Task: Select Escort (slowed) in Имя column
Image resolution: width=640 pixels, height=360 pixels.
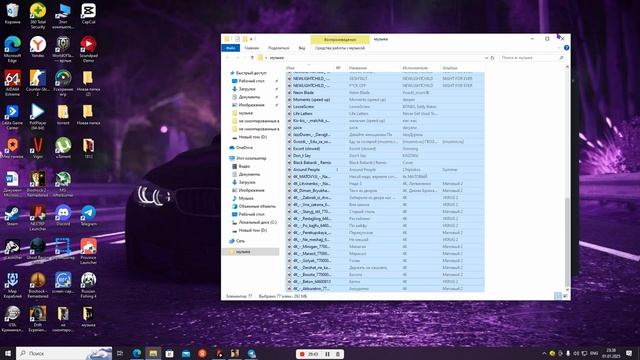Action: (306, 149)
